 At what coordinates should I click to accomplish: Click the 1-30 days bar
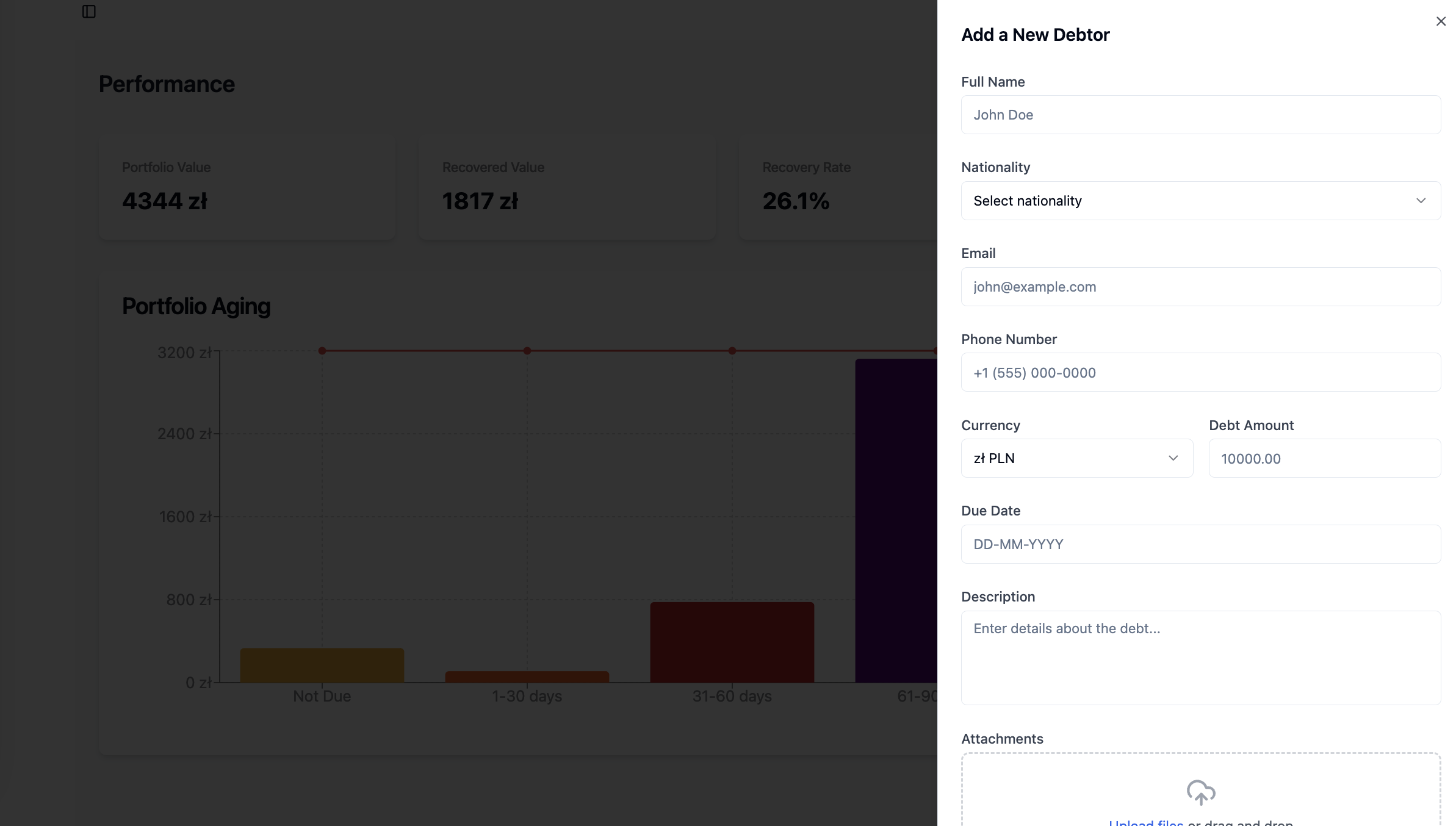[527, 677]
